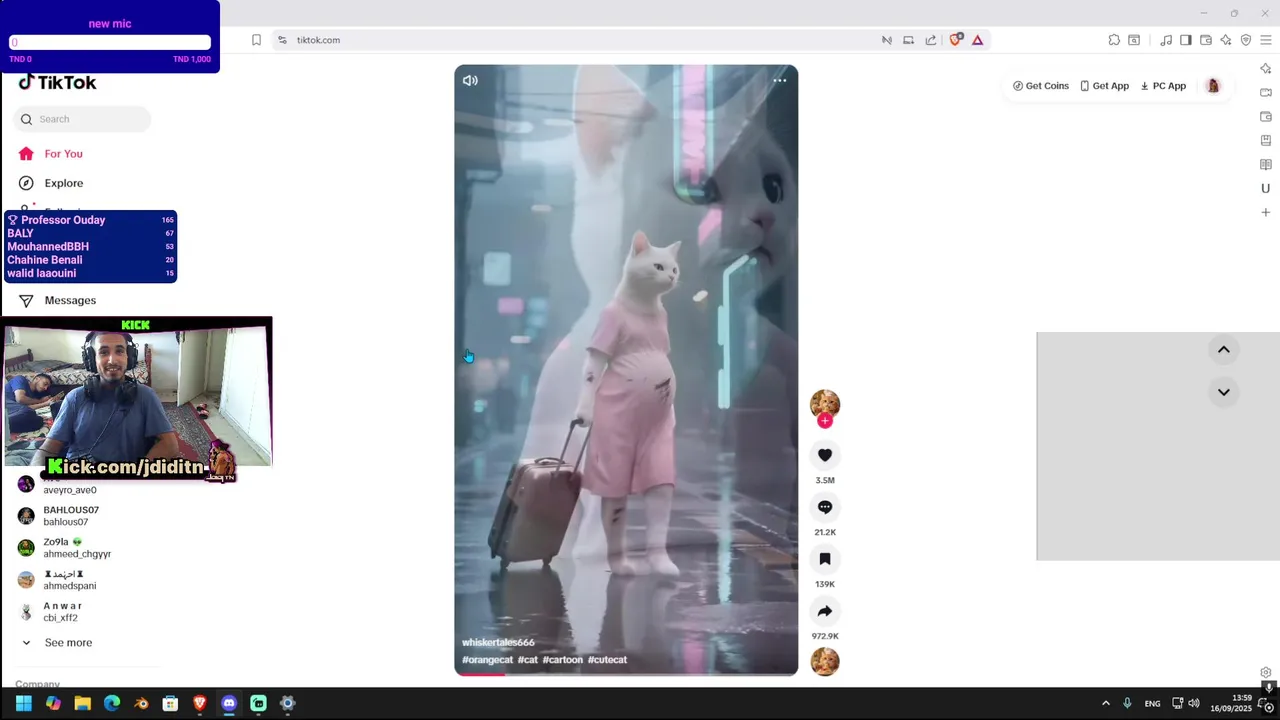Viewport: 1280px width, 720px height.
Task: Go to next video arrow
Action: pos(1223,392)
